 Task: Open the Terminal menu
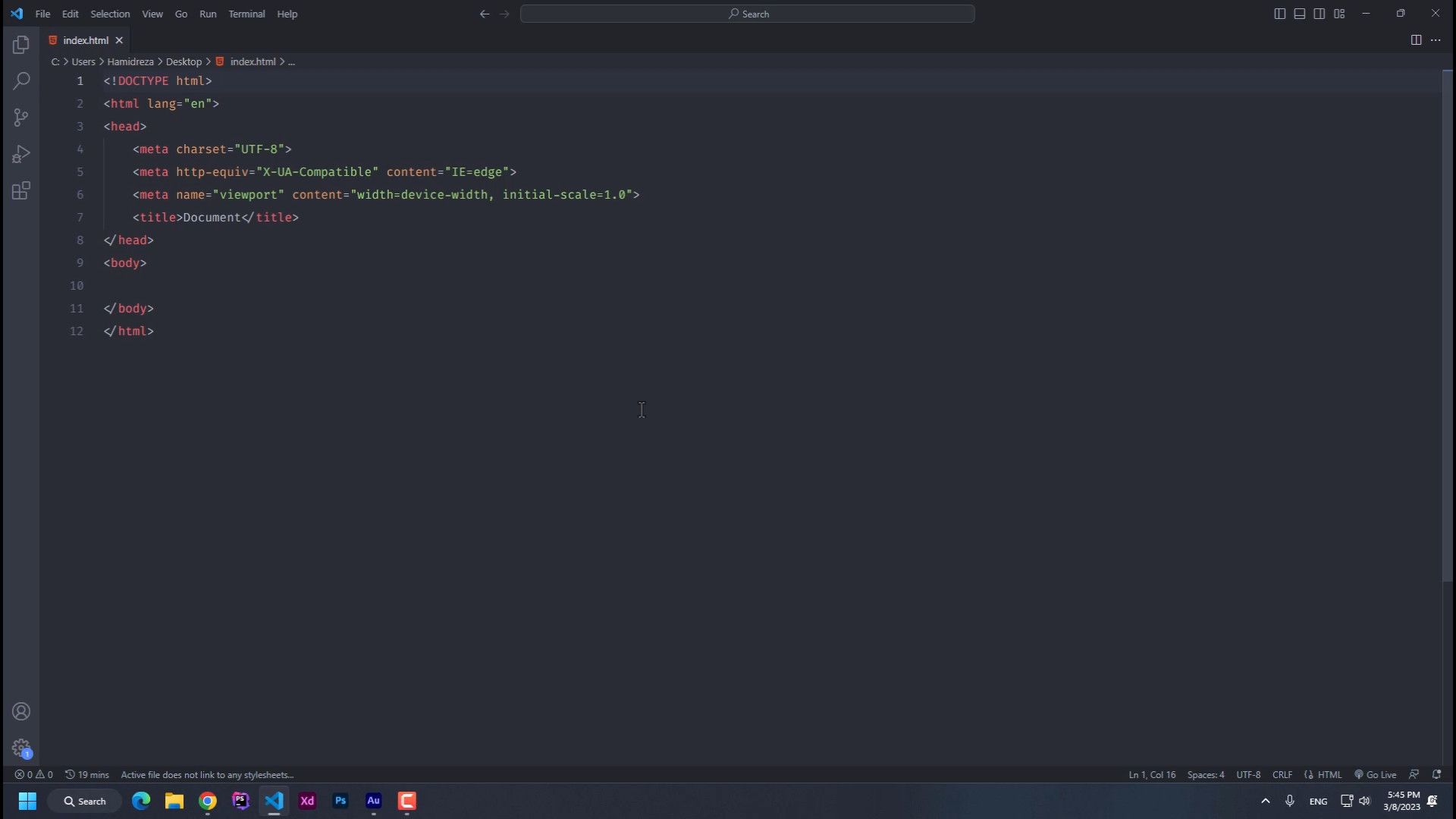(x=246, y=14)
